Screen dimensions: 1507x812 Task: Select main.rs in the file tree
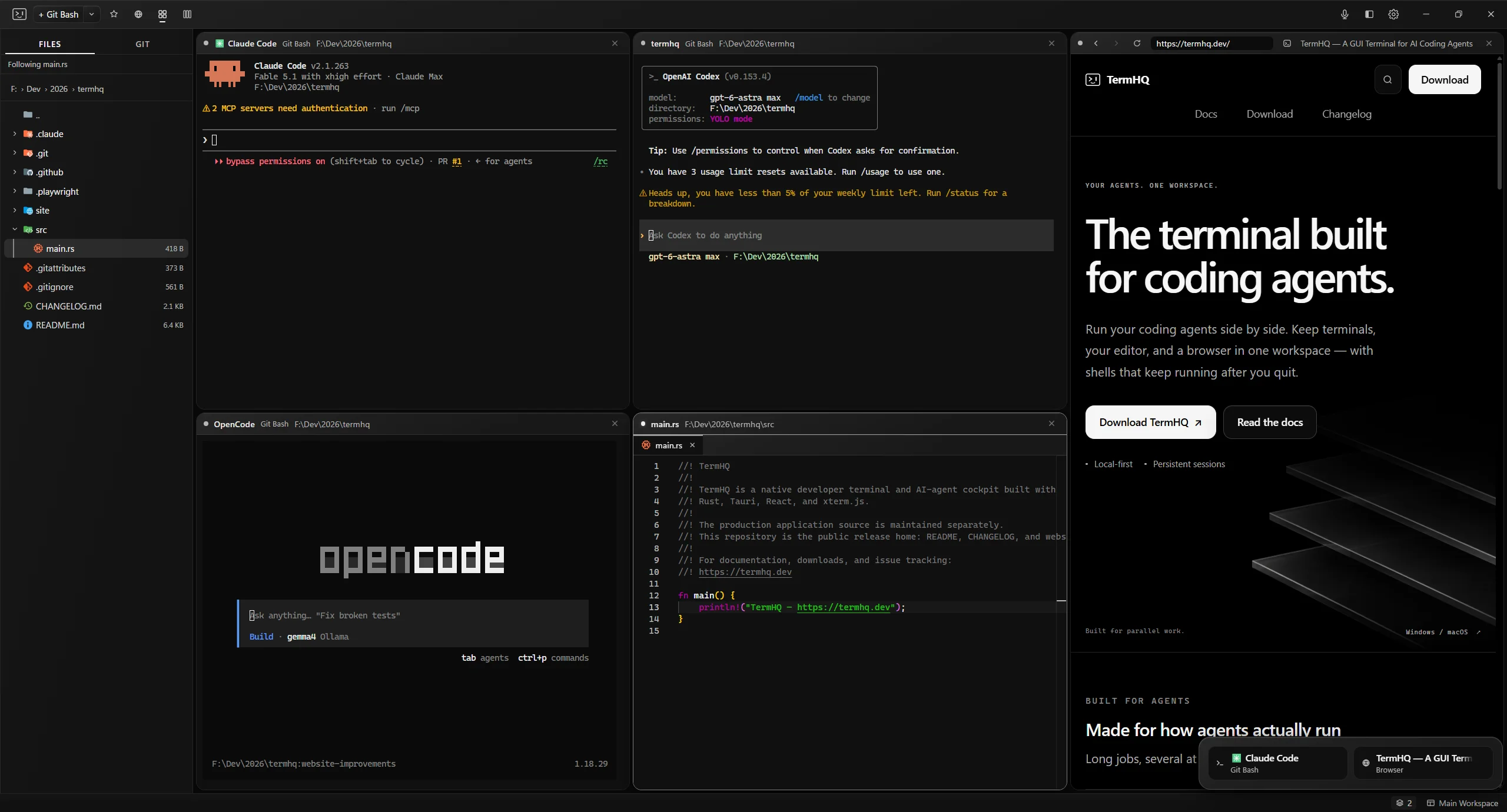(x=97, y=248)
